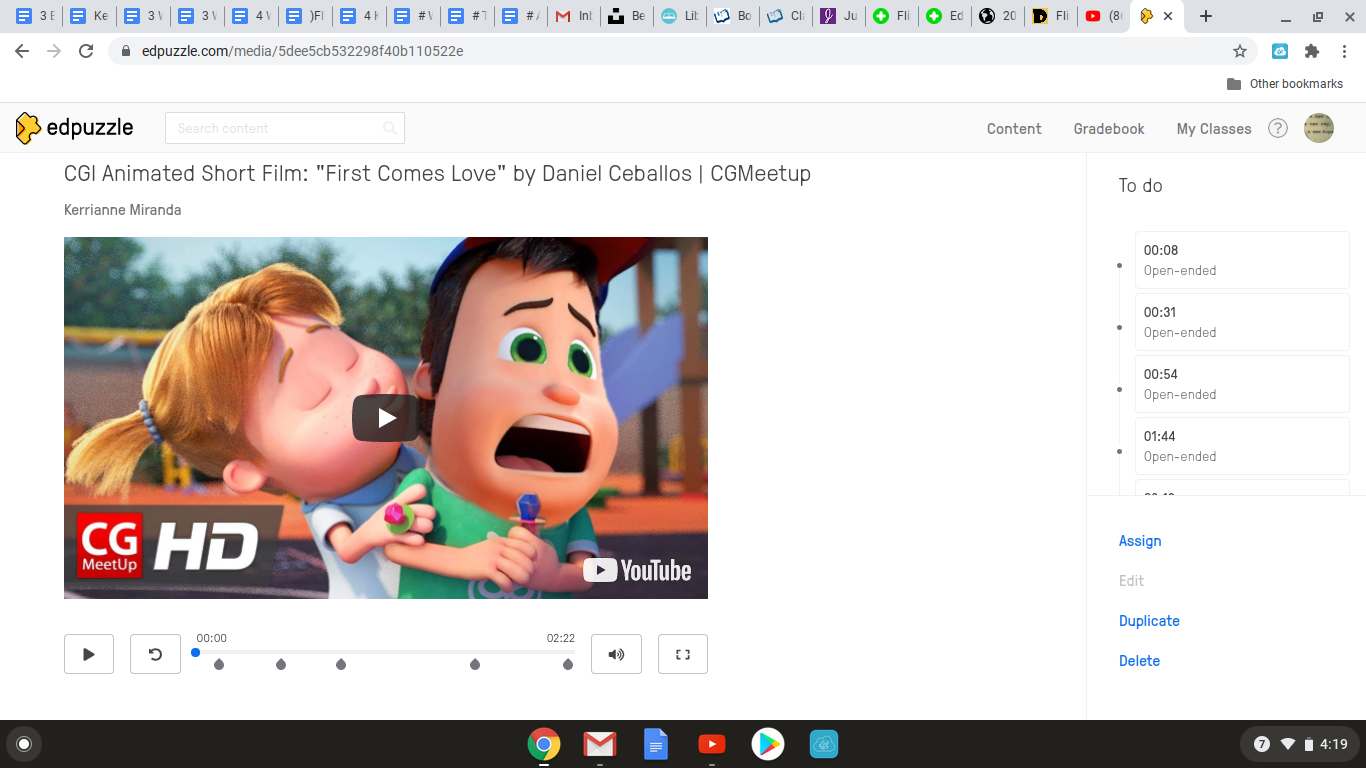The width and height of the screenshot is (1366, 768).
Task: Switch to the tab labeled "Be"
Action: [627, 16]
